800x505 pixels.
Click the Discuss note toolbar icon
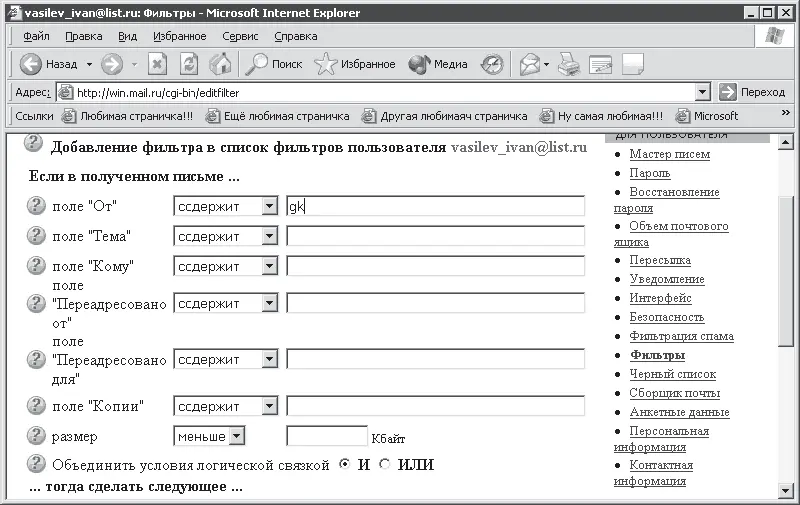point(633,64)
